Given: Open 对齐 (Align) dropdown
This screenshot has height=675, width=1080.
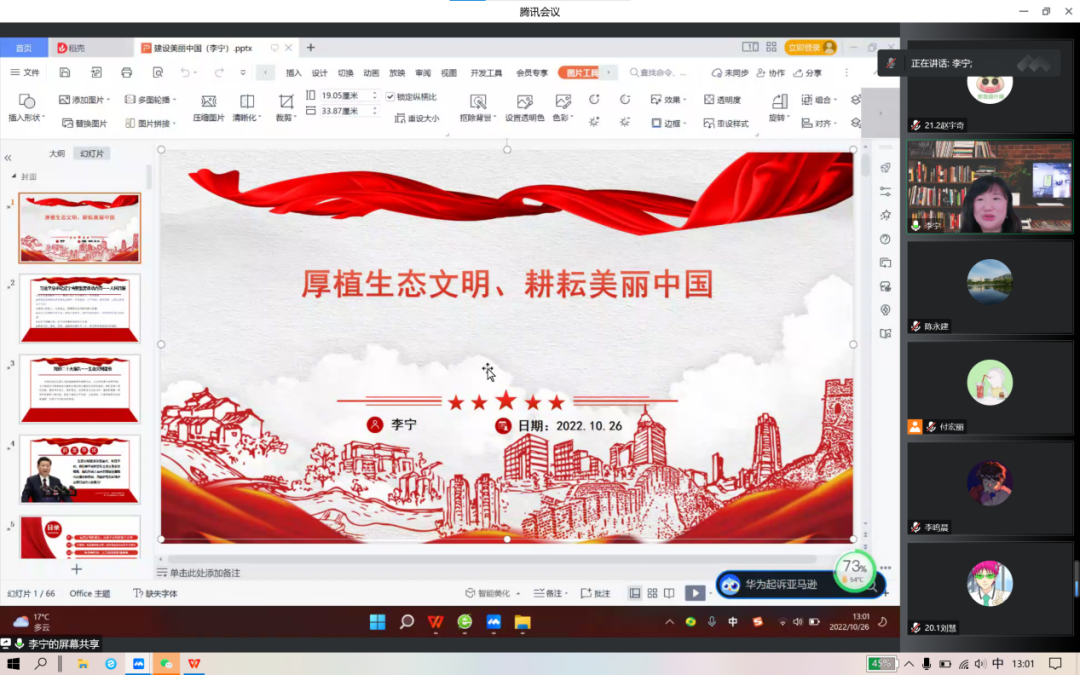Looking at the screenshot, I should click(x=819, y=123).
